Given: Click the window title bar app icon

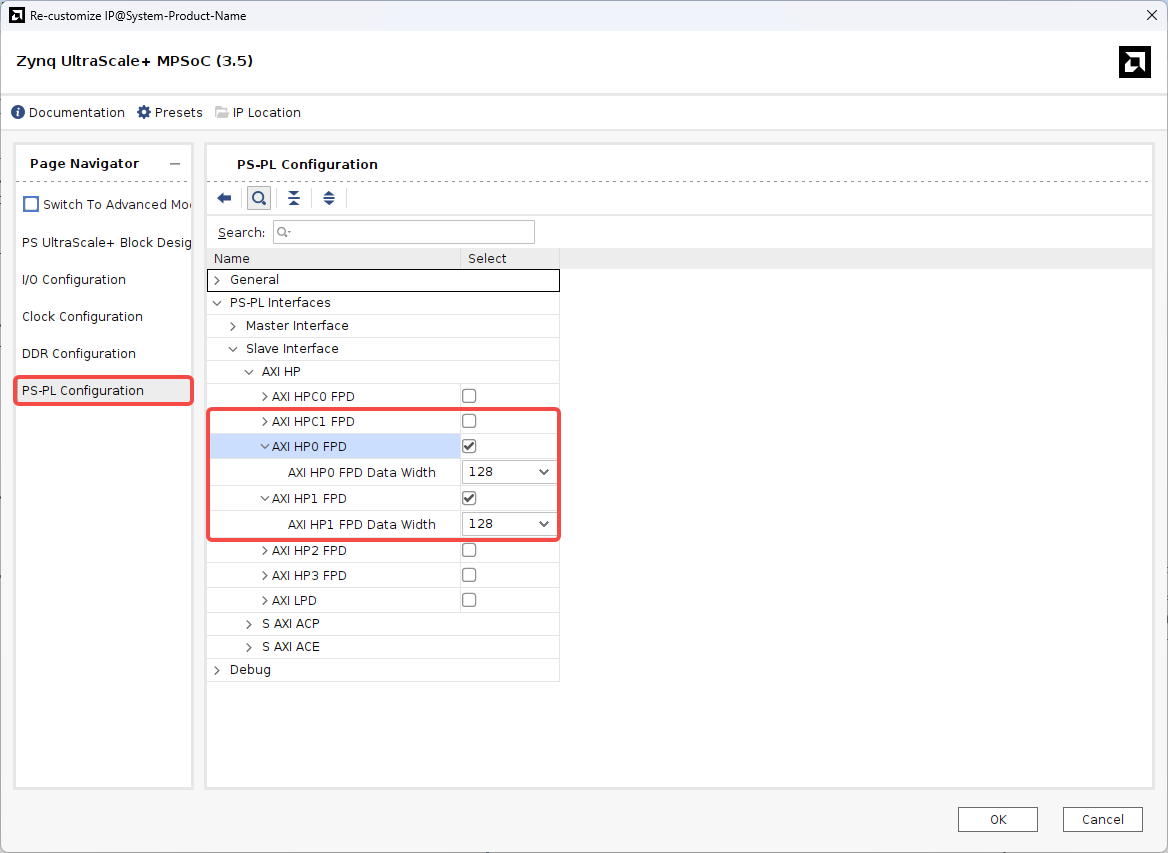Looking at the screenshot, I should coord(16,16).
